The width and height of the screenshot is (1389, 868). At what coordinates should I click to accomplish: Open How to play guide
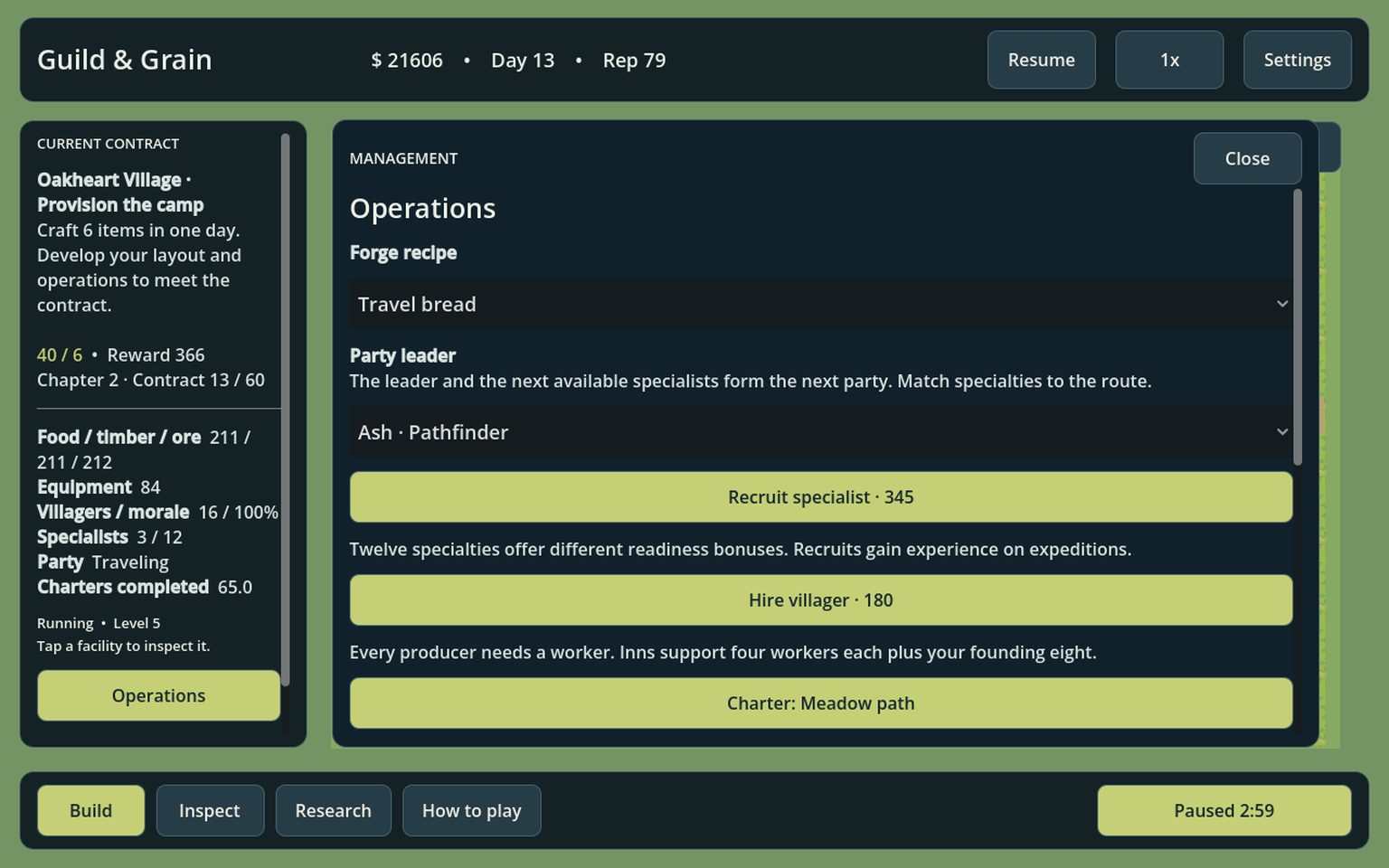471,810
